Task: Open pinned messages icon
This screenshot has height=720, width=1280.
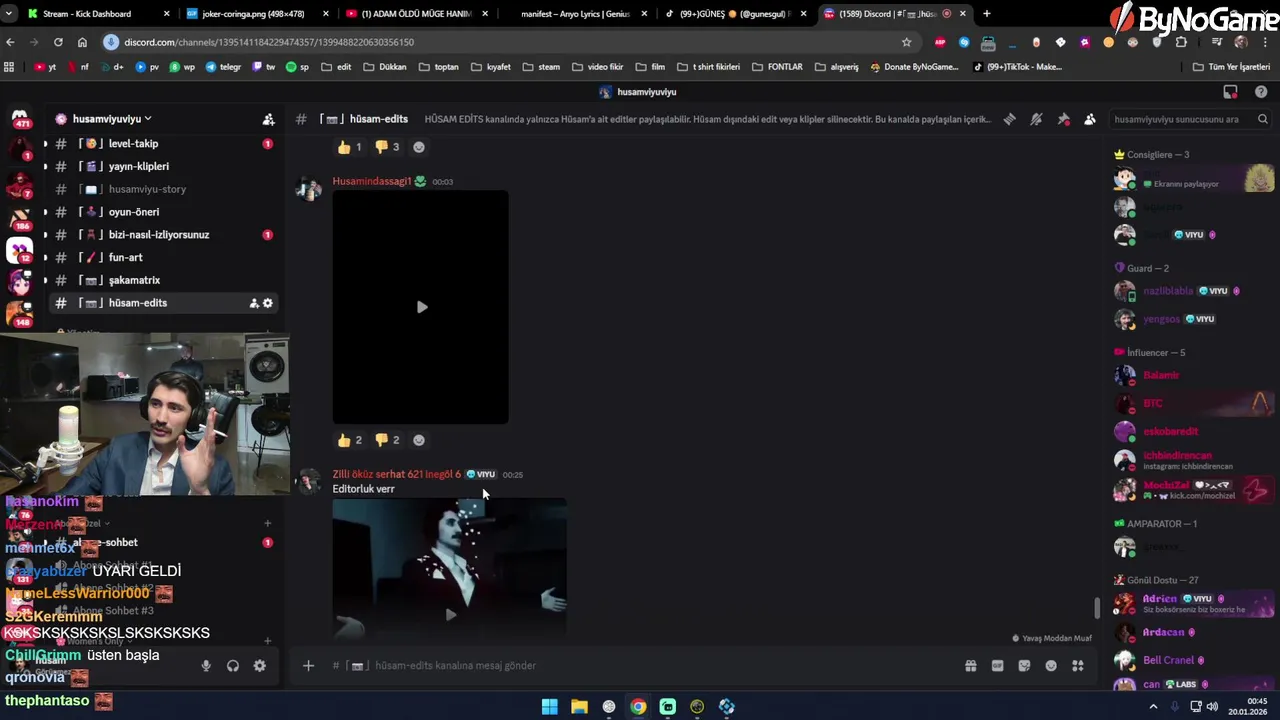Action: point(1063,119)
